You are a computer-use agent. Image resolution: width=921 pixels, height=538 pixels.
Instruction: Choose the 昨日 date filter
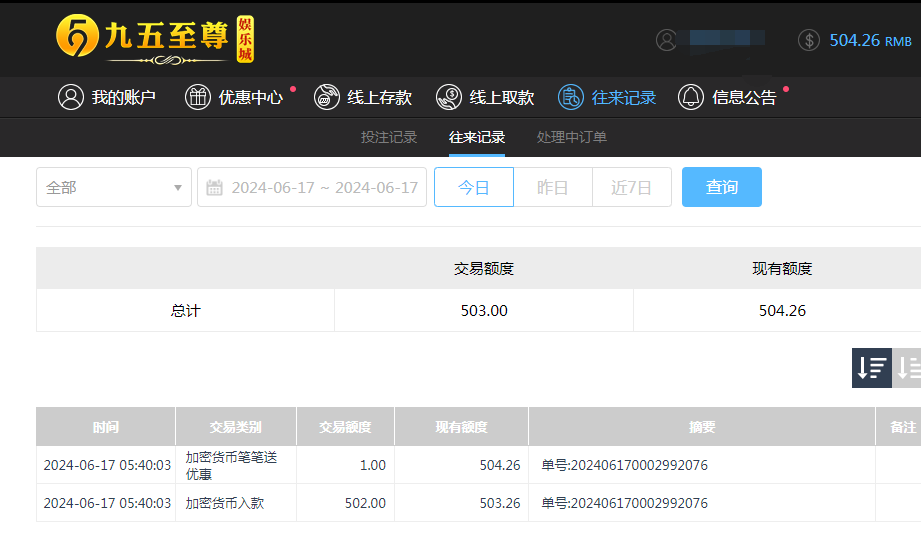(x=553, y=187)
